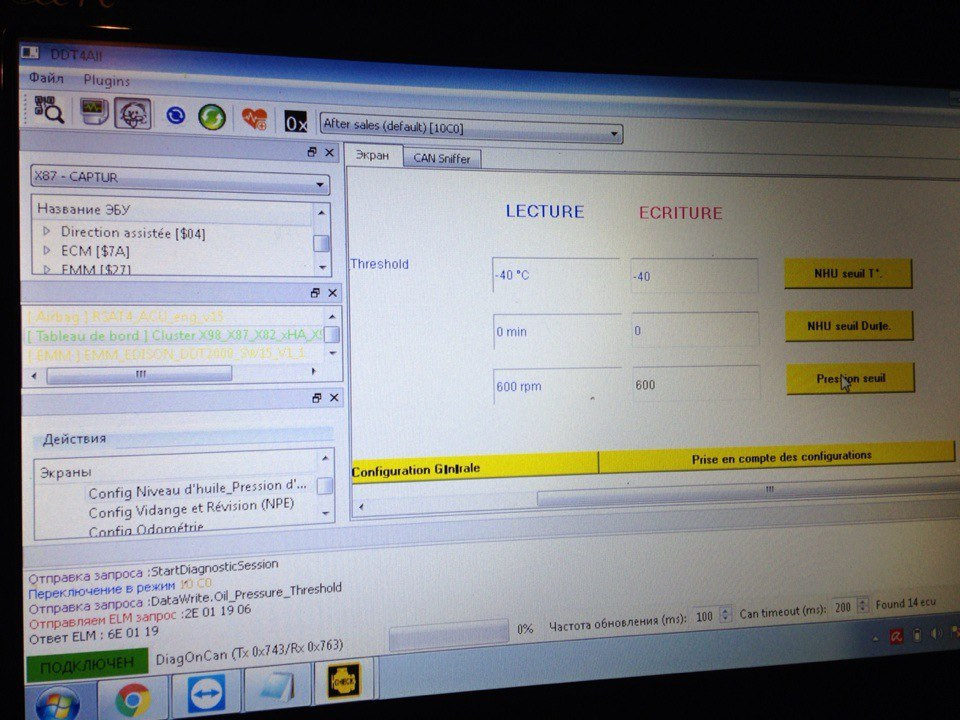Click the 0 min lecture field
This screenshot has height=720, width=960.
pyautogui.click(x=557, y=331)
